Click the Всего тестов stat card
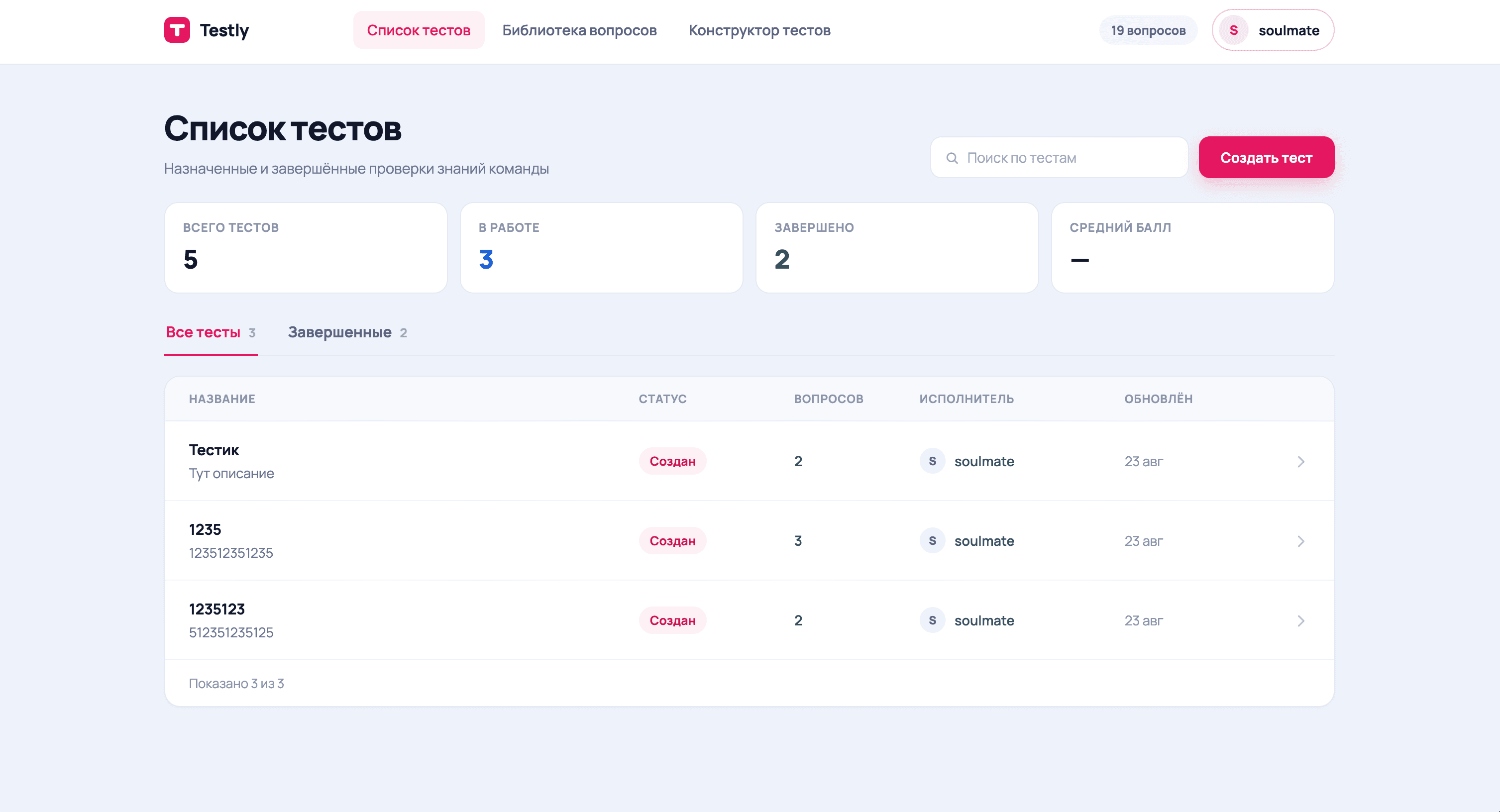 pyautogui.click(x=306, y=247)
